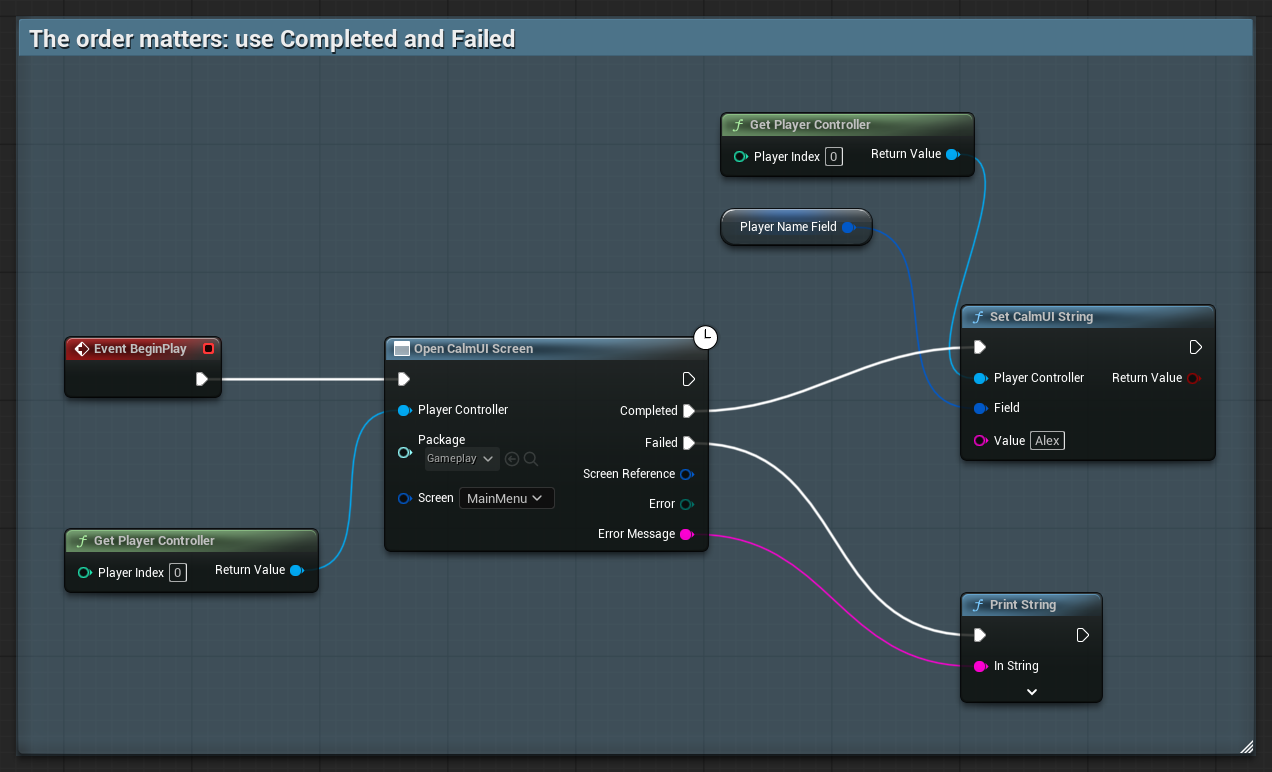The image size is (1272, 772).
Task: Click the unlabeled exec output pin on Open CalmUI Screen
Action: pyautogui.click(x=689, y=379)
